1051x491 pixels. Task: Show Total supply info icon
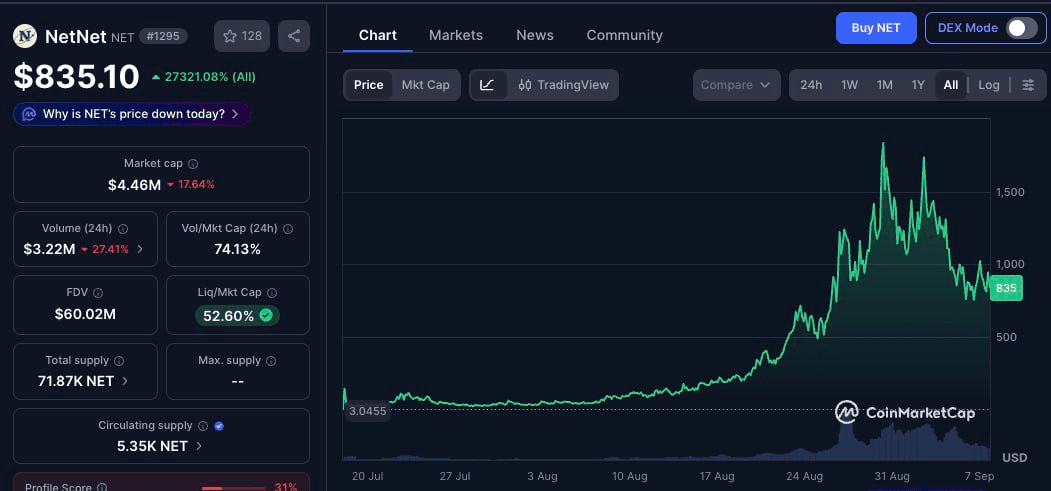tap(119, 360)
